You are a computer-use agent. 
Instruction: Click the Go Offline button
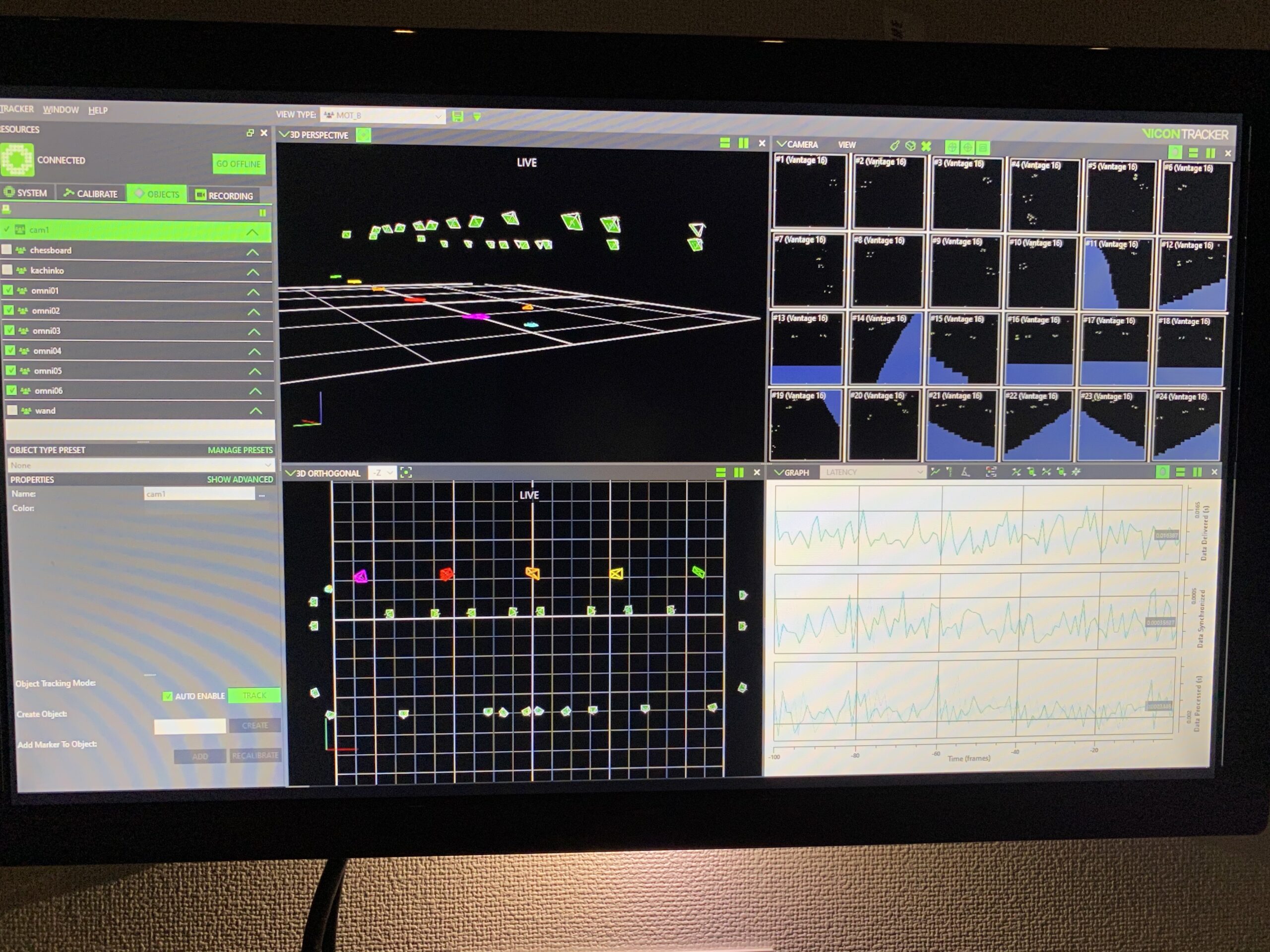(x=238, y=164)
